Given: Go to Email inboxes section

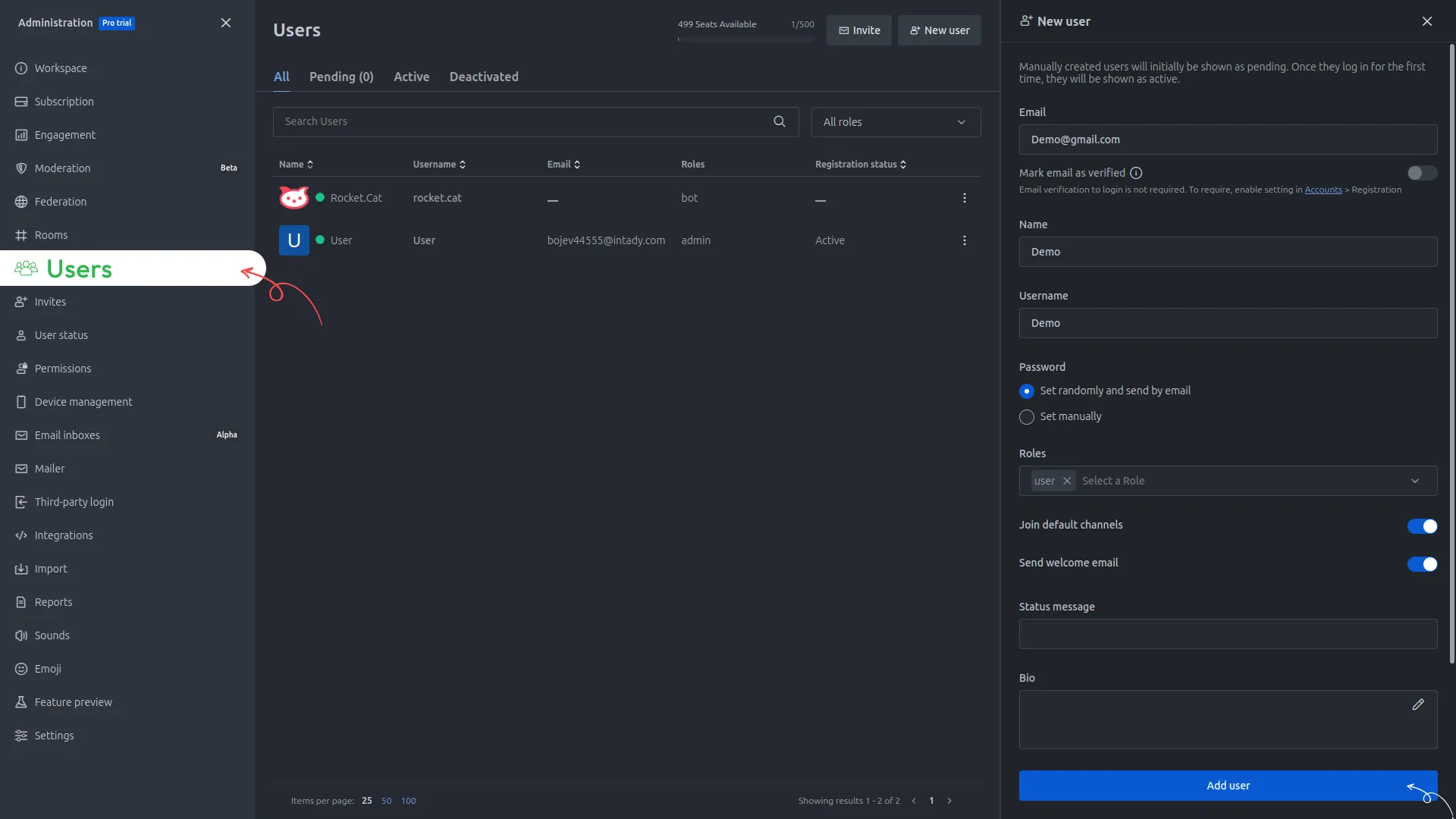Looking at the screenshot, I should tap(67, 435).
